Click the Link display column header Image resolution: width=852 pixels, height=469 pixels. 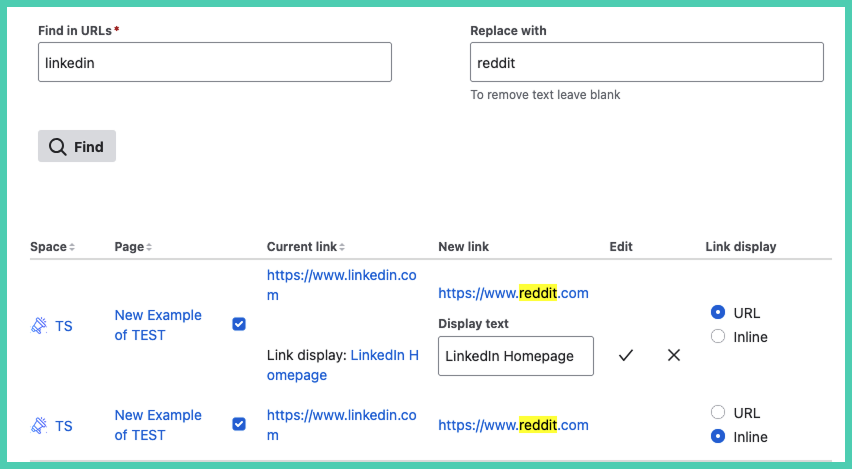(741, 247)
